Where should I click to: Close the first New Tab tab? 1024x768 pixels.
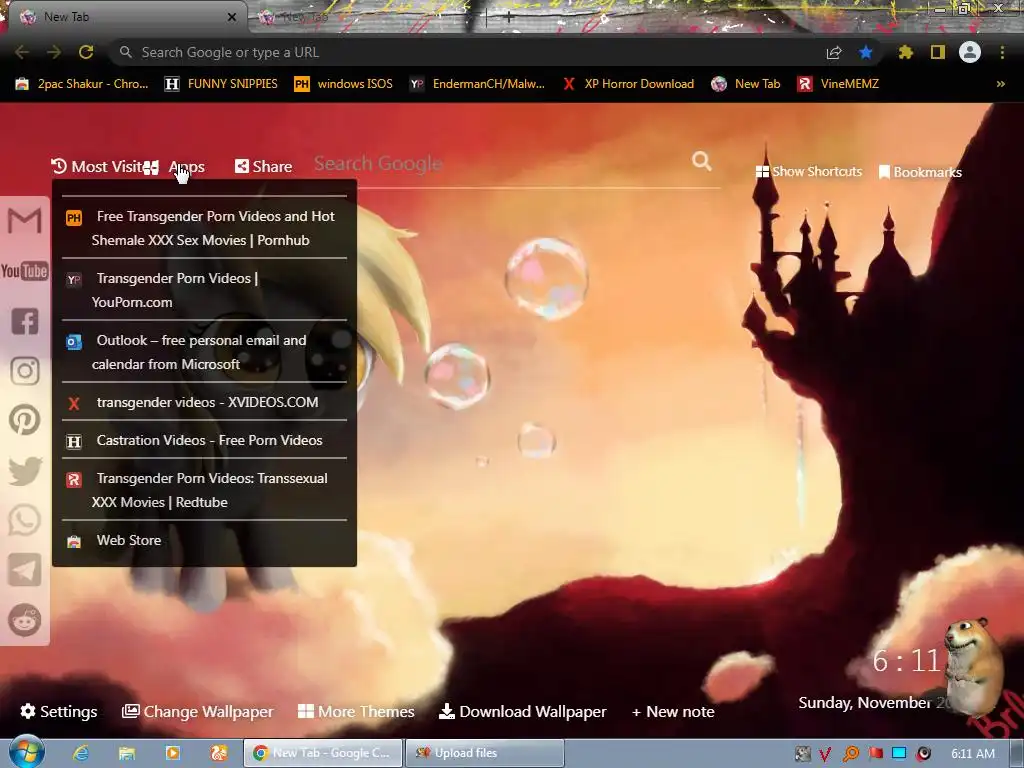231,17
